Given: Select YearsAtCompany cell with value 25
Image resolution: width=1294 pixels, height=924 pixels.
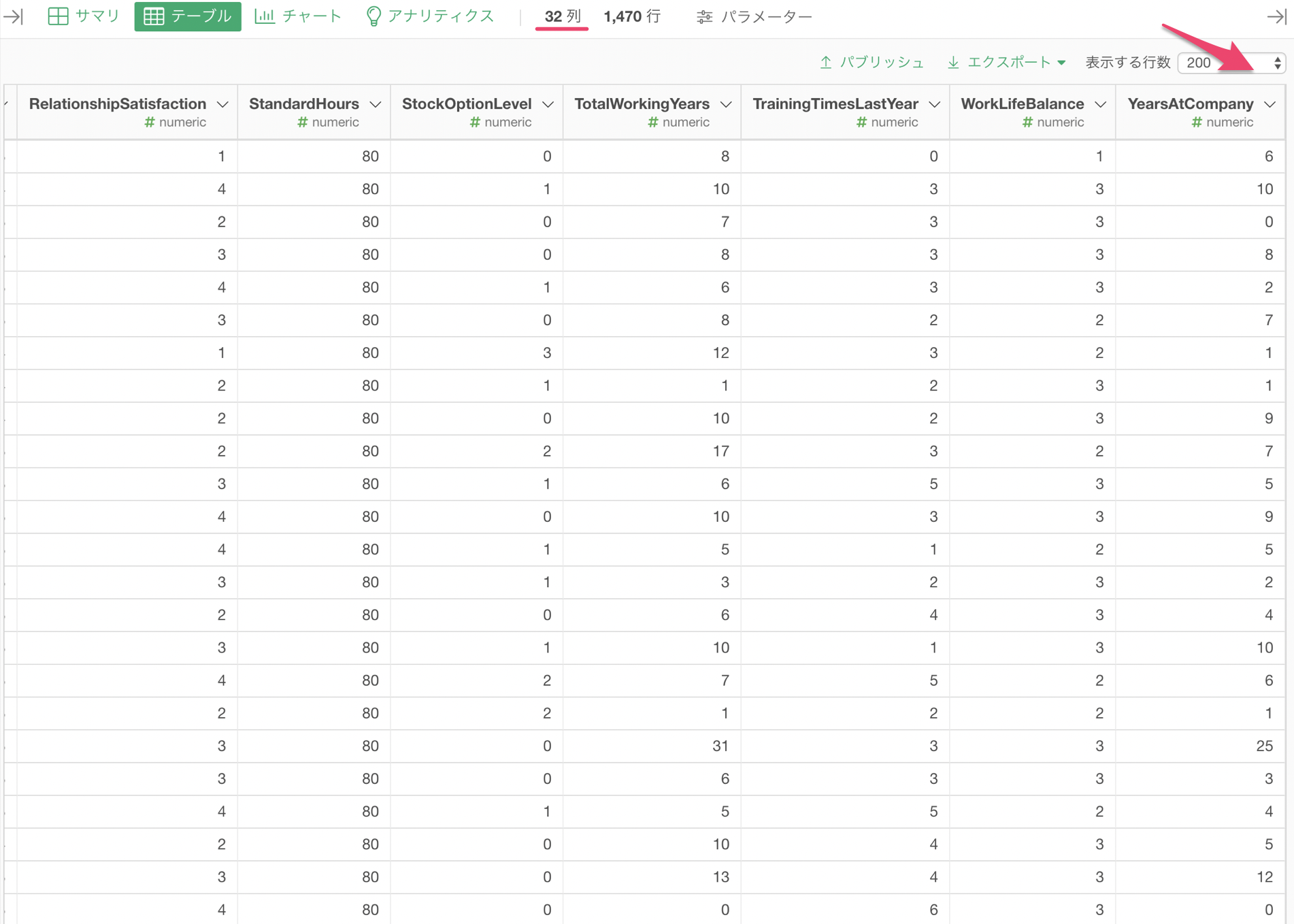Looking at the screenshot, I should (1200, 746).
